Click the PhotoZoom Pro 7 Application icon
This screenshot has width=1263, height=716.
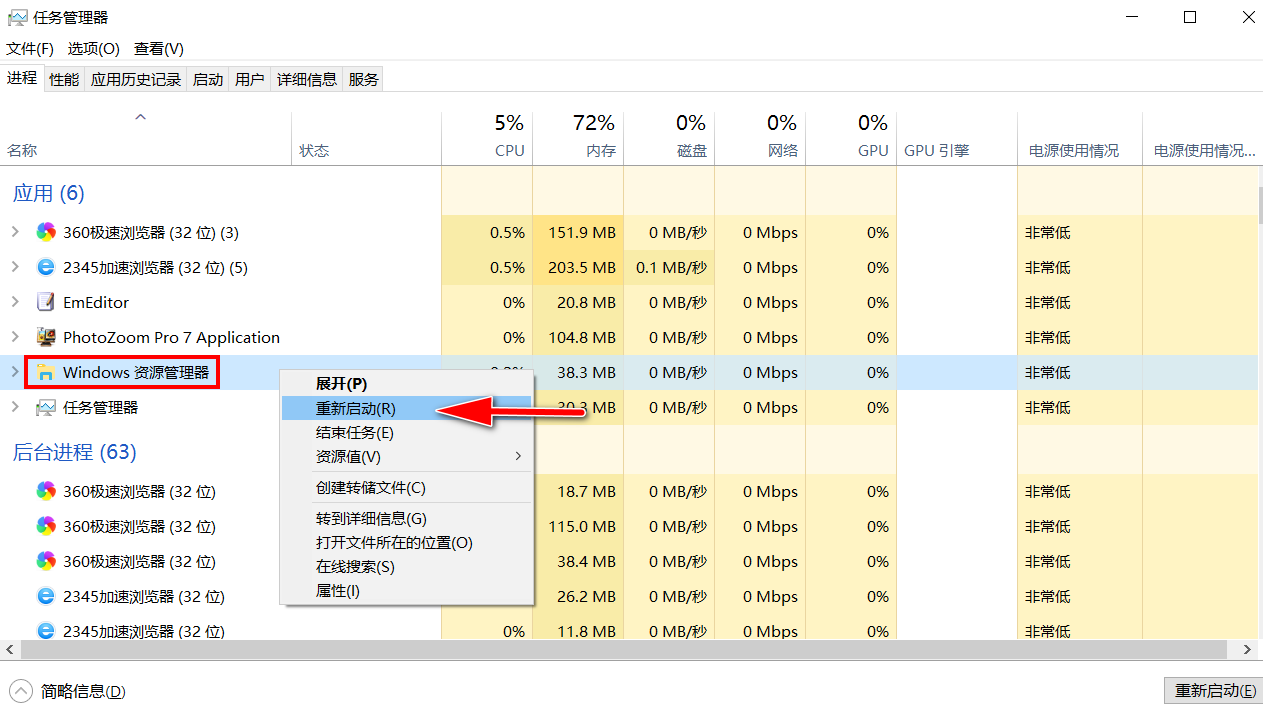[x=46, y=337]
